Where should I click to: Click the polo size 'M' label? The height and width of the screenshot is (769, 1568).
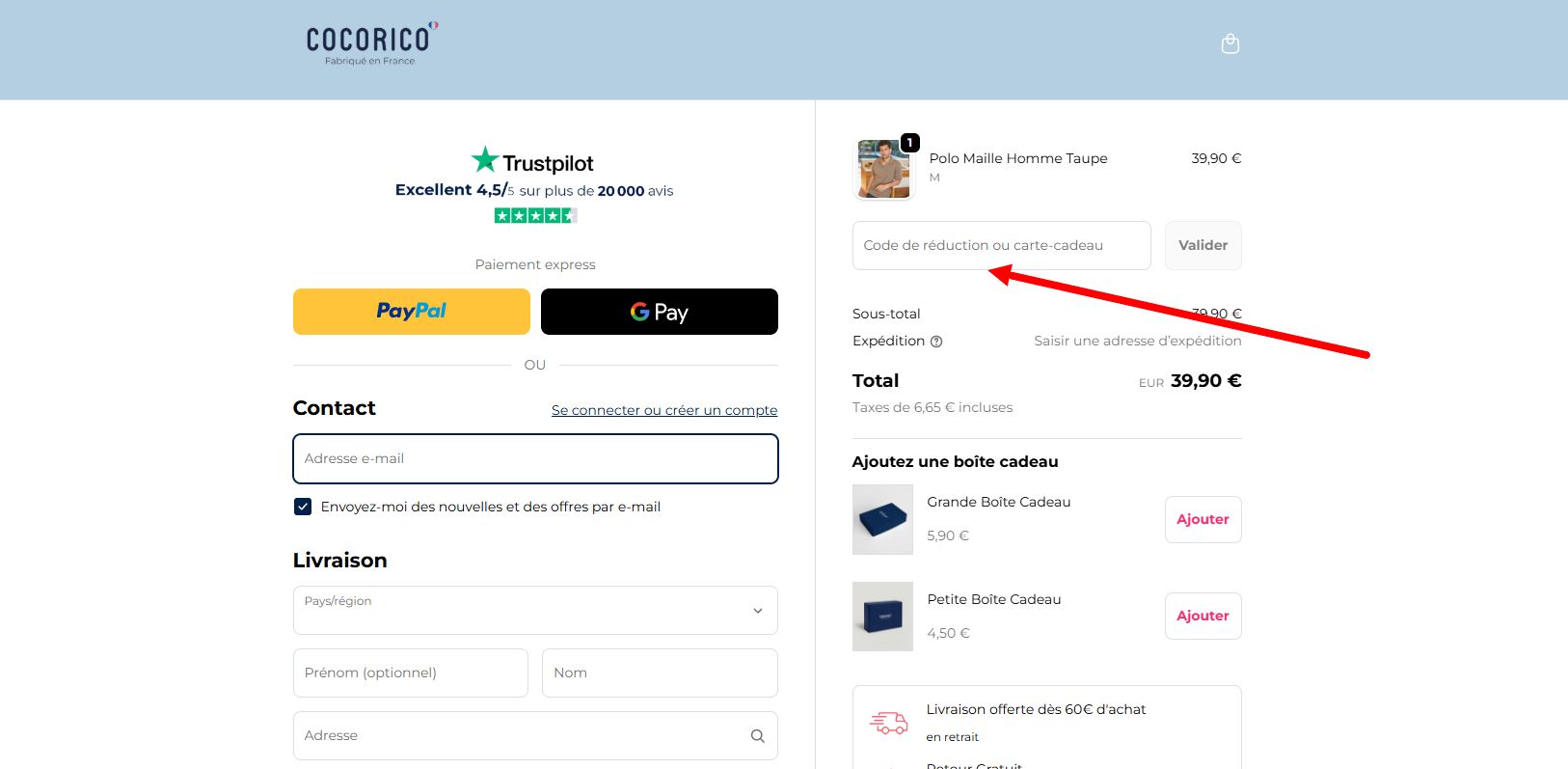point(934,178)
